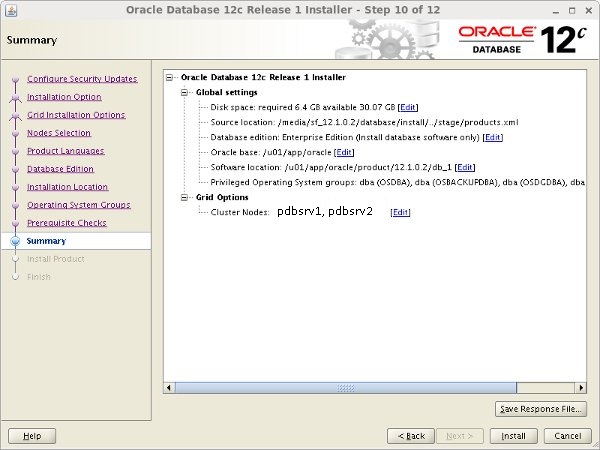Edit the Oracle base path
Screen dimensions: 600x450
pyautogui.click(x=344, y=152)
